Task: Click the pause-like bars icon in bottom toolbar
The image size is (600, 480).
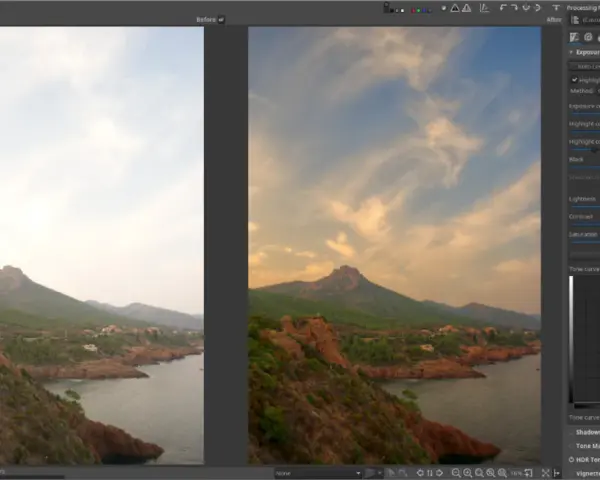Action: (x=430, y=473)
